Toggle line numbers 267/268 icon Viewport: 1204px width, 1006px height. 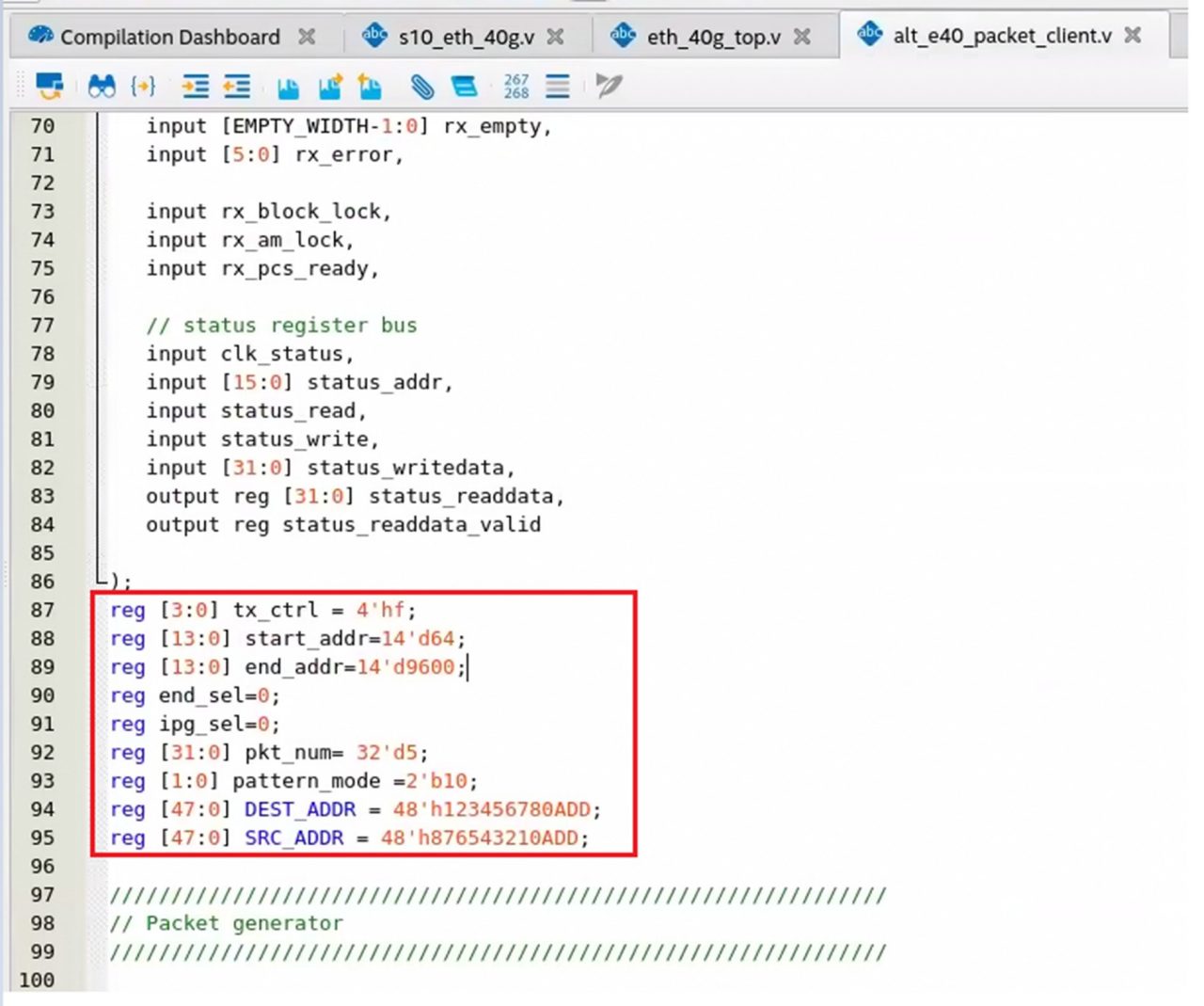516,87
